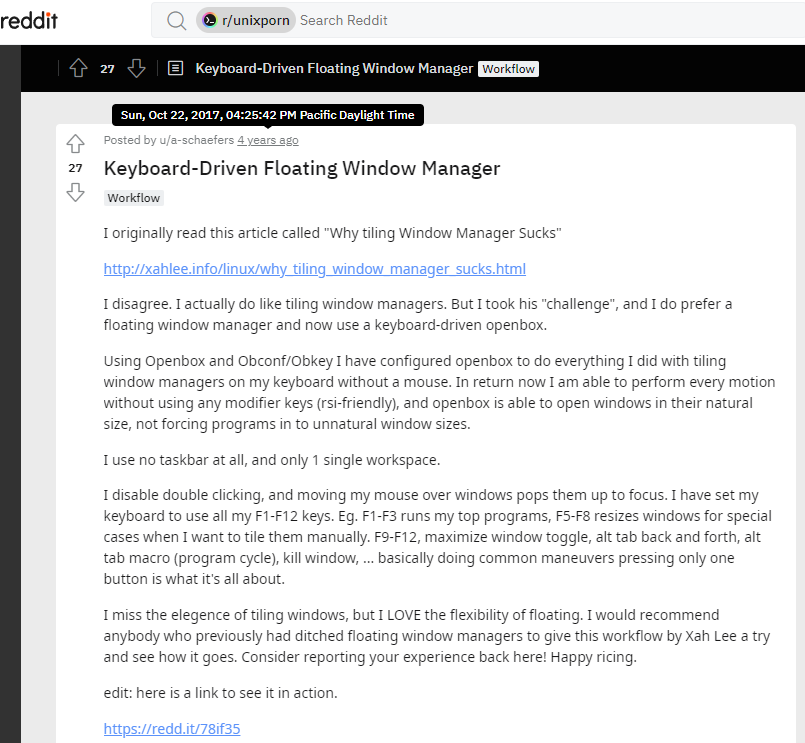Upvote the post with the left sidebar arrow
Image resolution: width=805 pixels, height=743 pixels.
[x=76, y=143]
